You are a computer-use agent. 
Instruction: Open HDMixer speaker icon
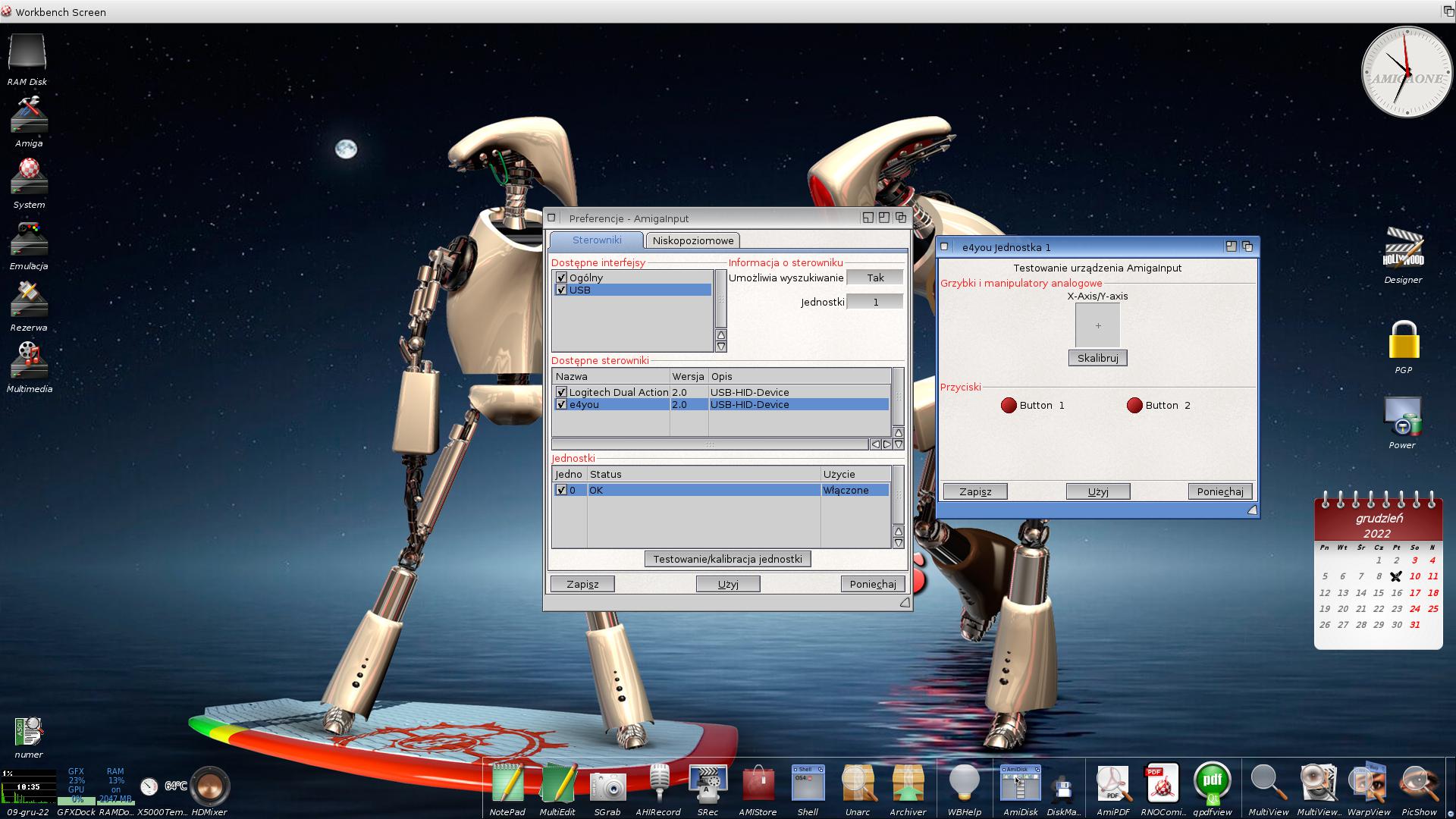click(209, 786)
